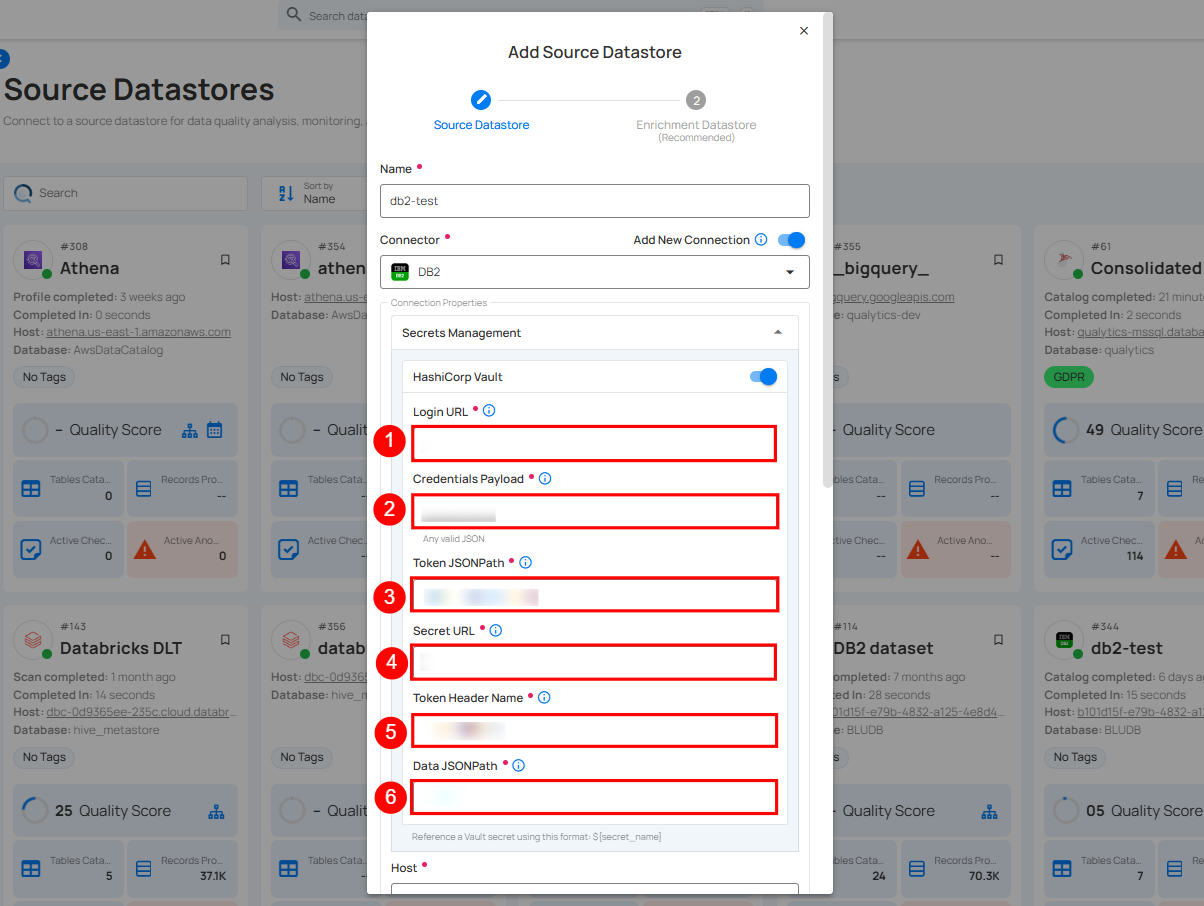Click the Add New Connection info icon
The height and width of the screenshot is (906, 1204).
click(761, 240)
